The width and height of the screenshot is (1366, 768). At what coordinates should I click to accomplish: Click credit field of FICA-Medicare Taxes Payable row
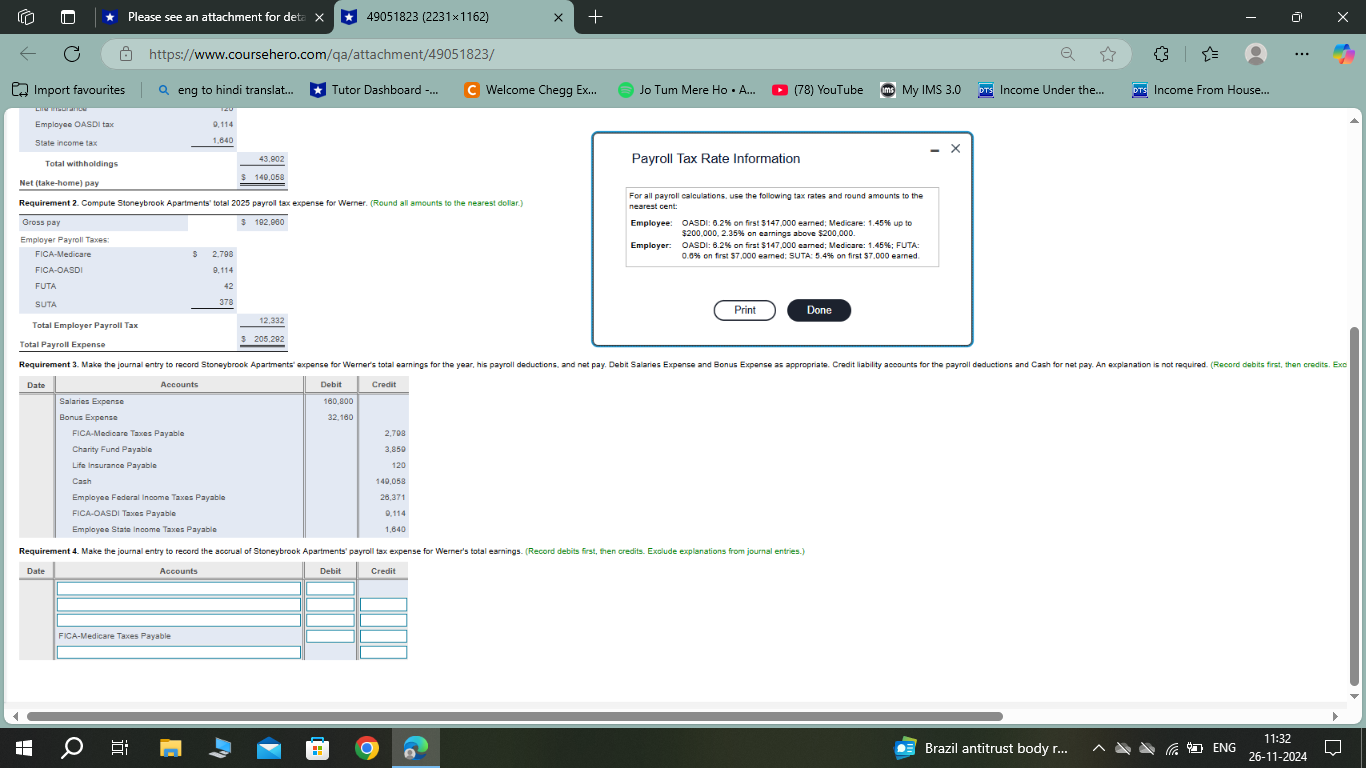384,636
